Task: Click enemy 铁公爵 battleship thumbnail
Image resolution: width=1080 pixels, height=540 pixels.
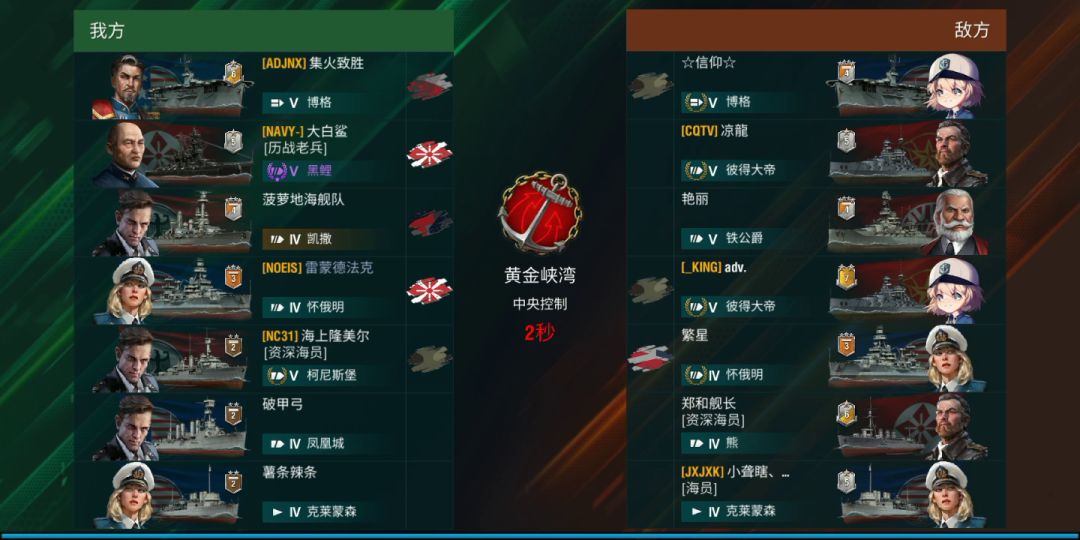Action: click(878, 223)
